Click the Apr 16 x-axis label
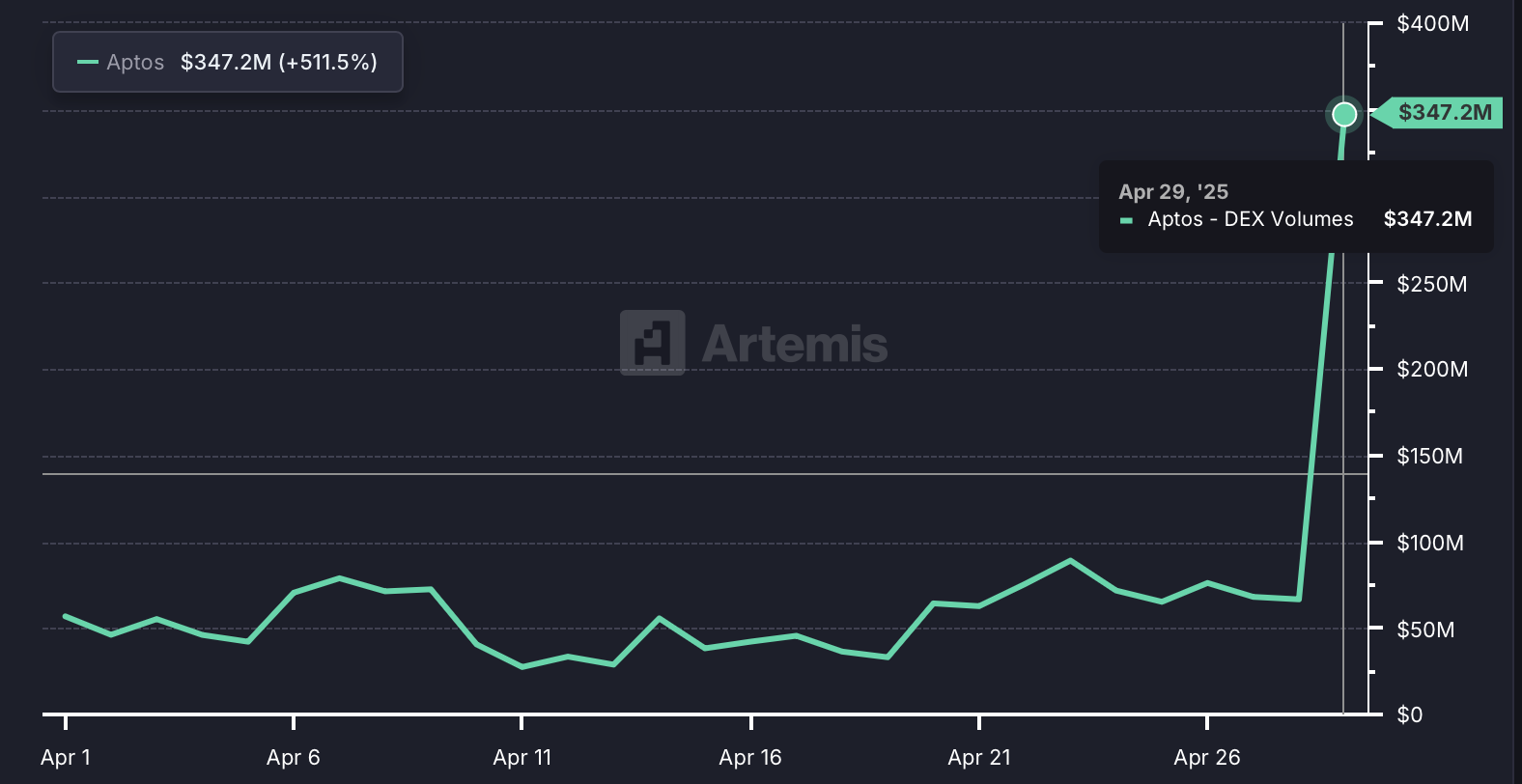Screen dimensions: 1522x784 (x=750, y=757)
